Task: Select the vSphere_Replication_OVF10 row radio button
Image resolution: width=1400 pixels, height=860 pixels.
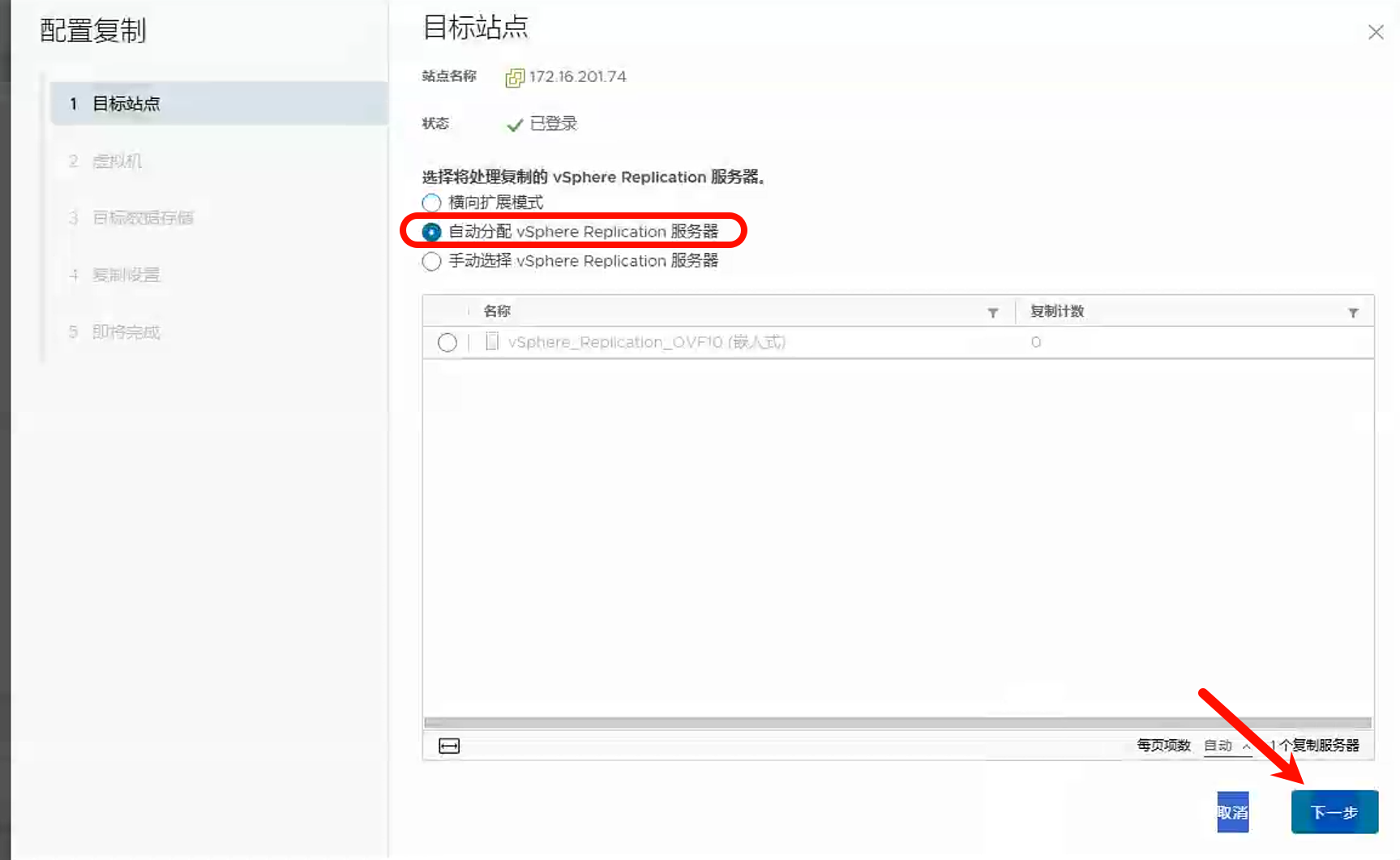Action: pyautogui.click(x=447, y=343)
